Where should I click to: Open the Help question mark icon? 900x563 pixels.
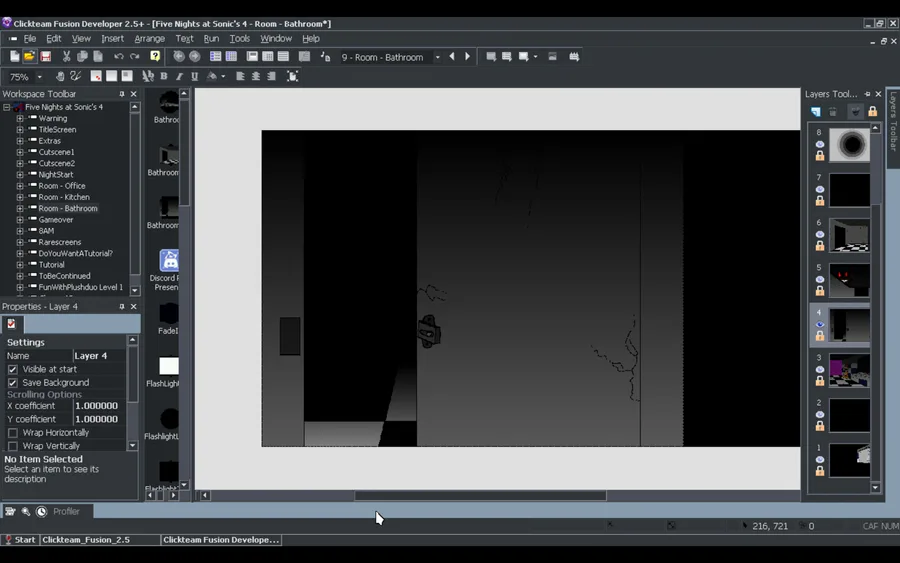[x=155, y=56]
